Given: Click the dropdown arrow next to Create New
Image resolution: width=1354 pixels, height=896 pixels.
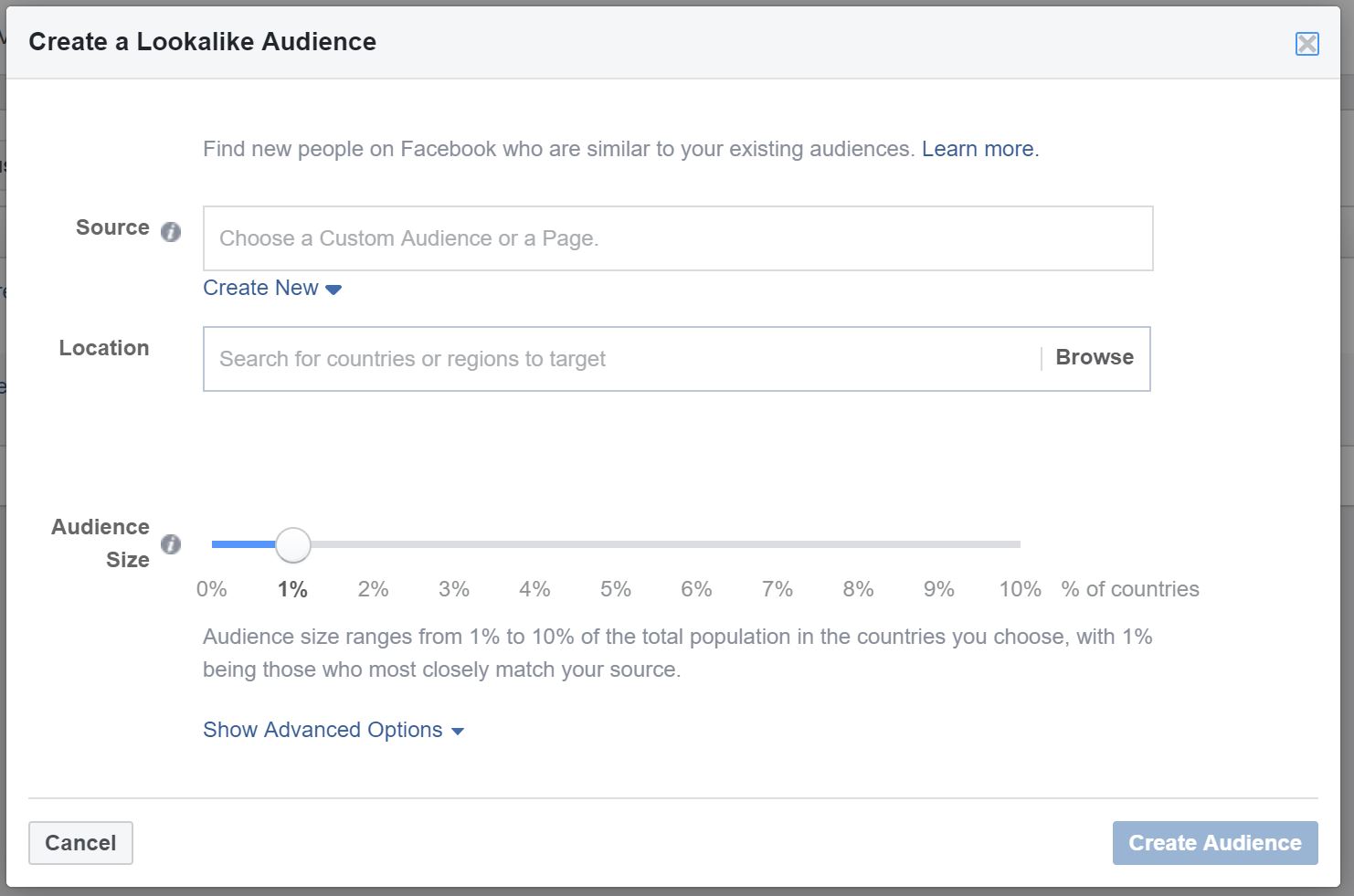Looking at the screenshot, I should [x=333, y=290].
